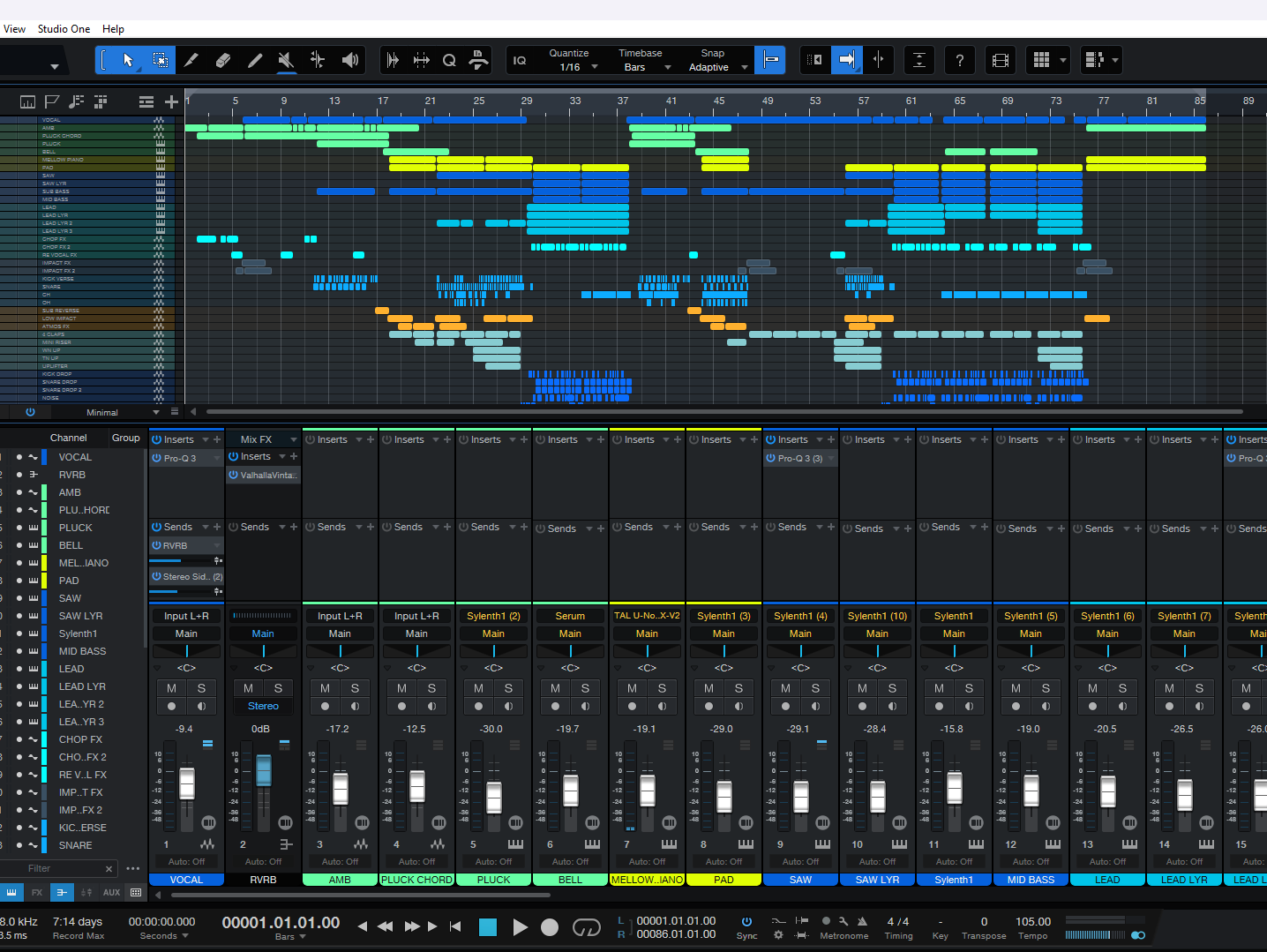Select the Eraser tool
This screenshot has height=952, width=1267.
pos(223,60)
